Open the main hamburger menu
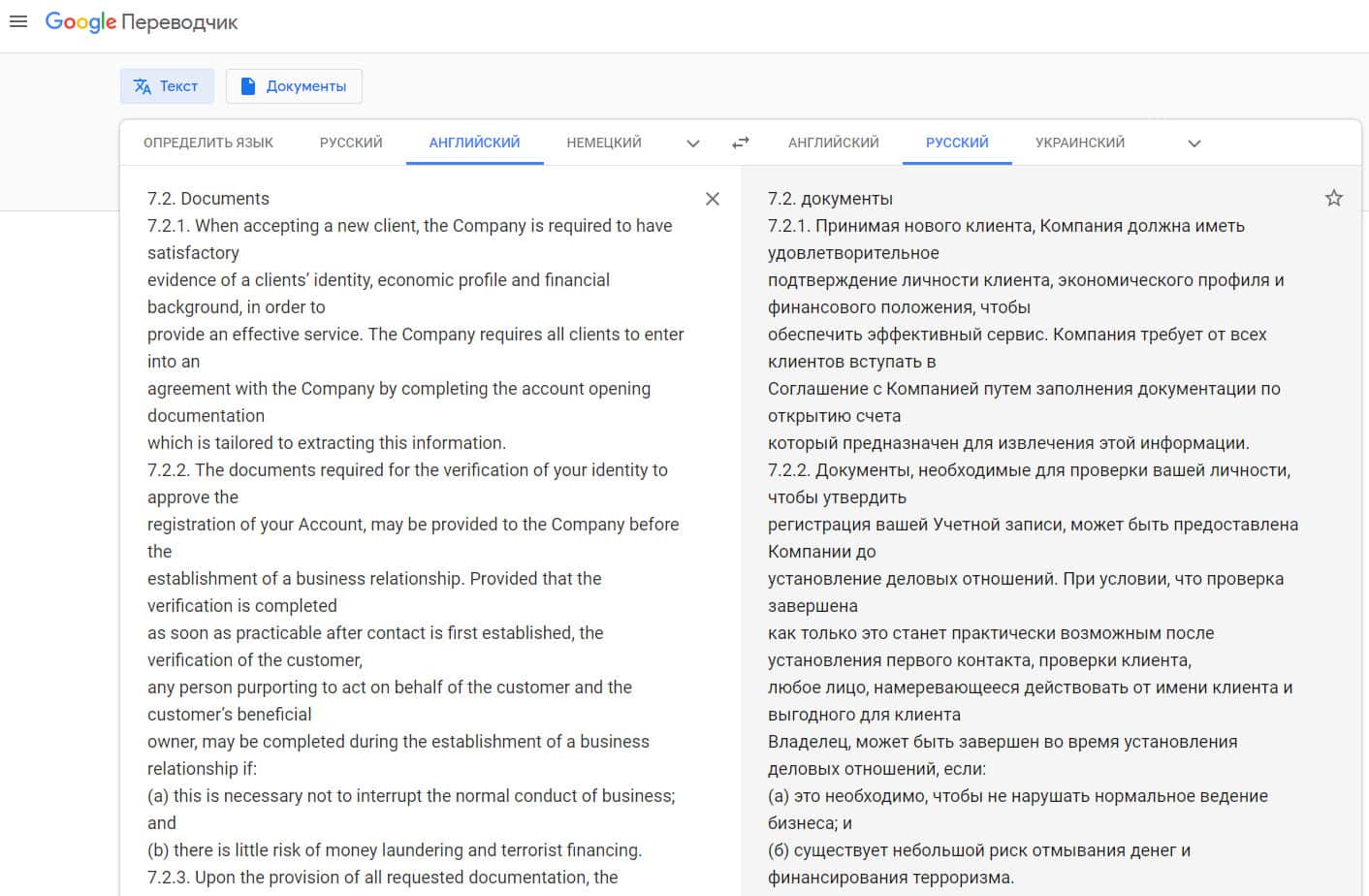Viewport: 1369px width, 896px height. pos(17,21)
